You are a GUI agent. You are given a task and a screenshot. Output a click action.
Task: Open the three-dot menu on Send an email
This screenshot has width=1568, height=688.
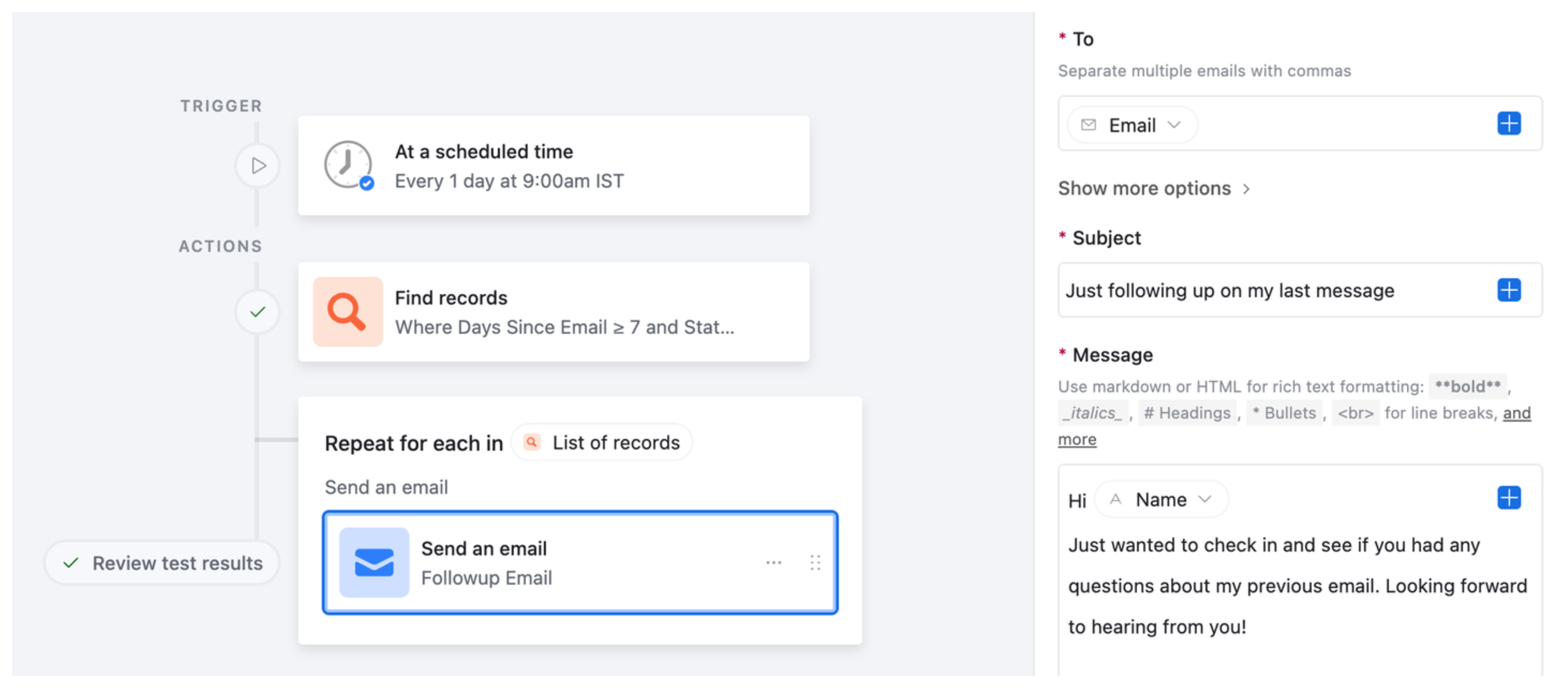774,562
